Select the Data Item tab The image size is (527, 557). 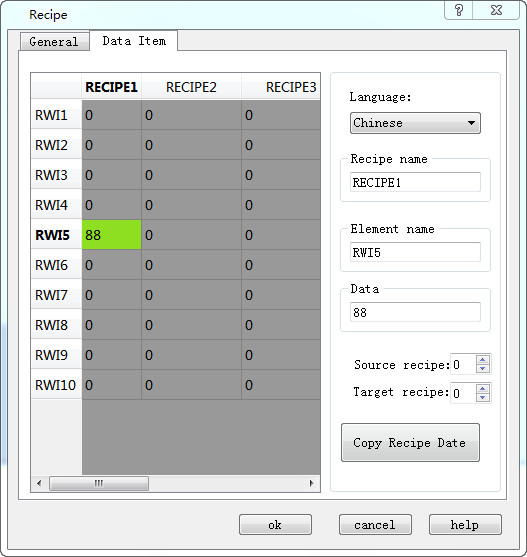tap(134, 40)
